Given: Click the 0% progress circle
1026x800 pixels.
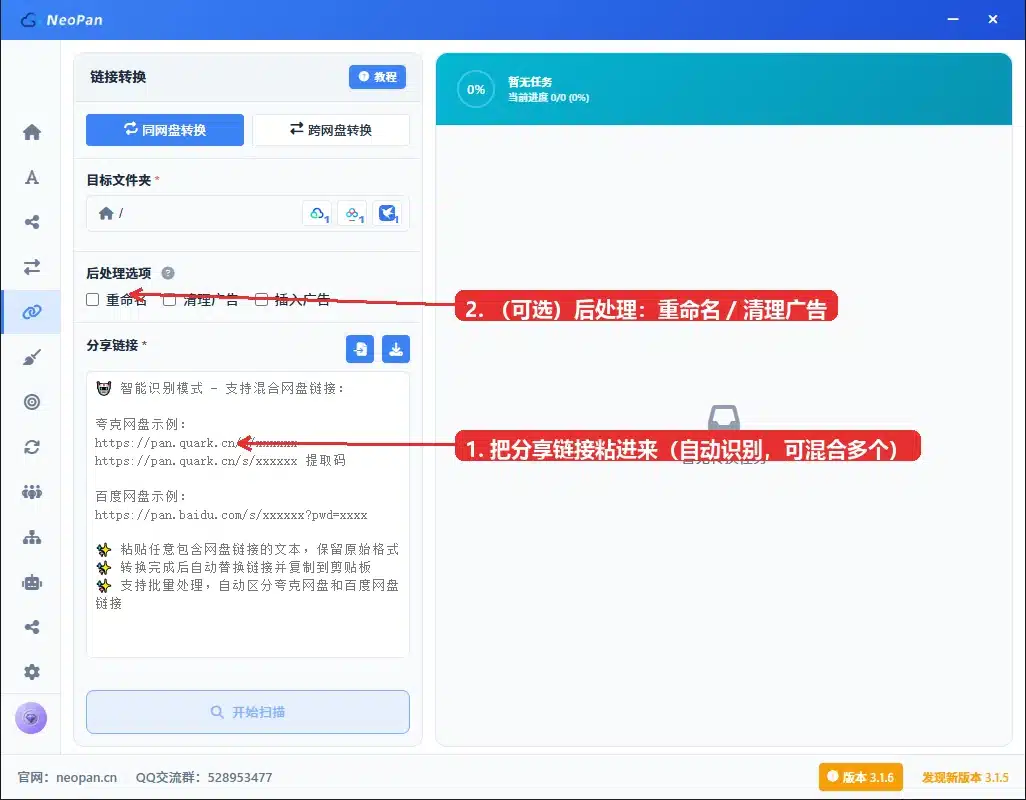Looking at the screenshot, I should point(476,90).
